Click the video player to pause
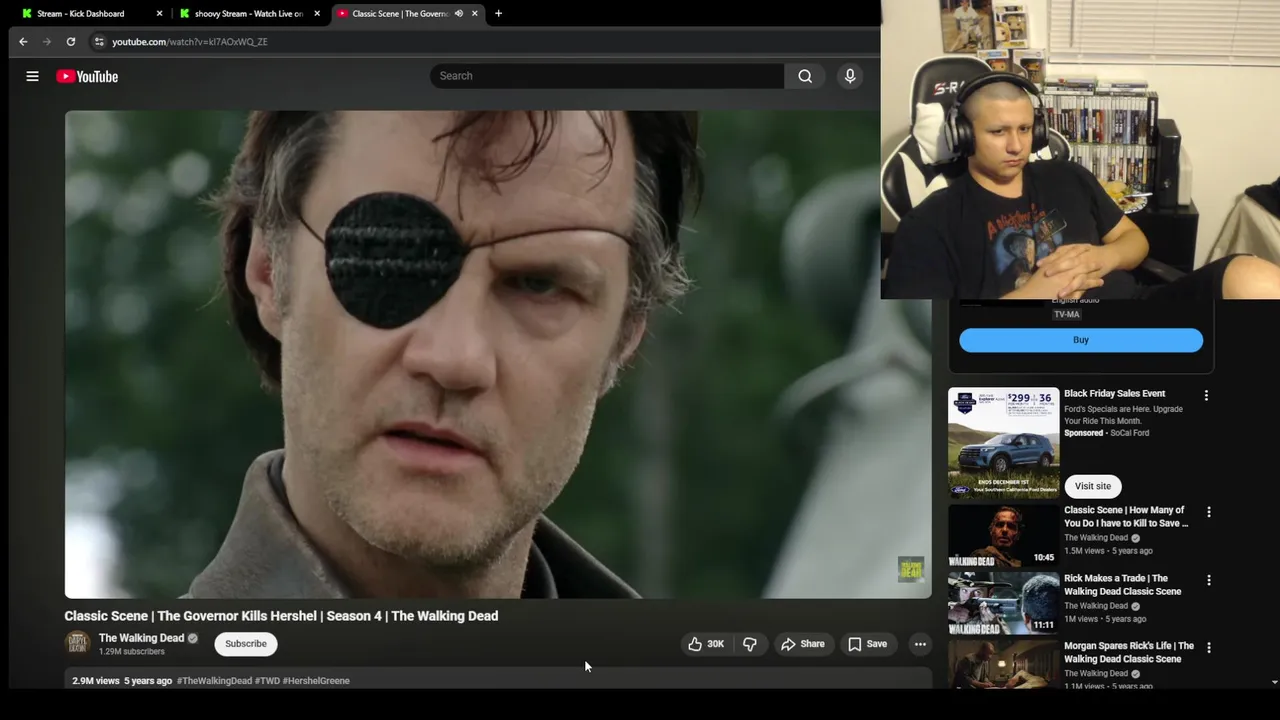 pos(498,354)
